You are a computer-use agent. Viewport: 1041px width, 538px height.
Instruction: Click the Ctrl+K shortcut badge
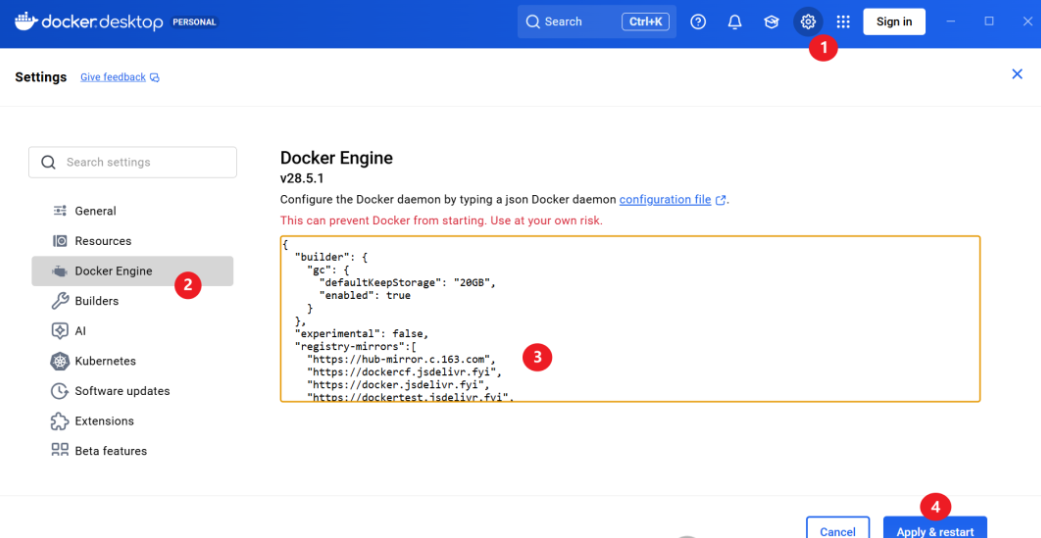(x=645, y=22)
